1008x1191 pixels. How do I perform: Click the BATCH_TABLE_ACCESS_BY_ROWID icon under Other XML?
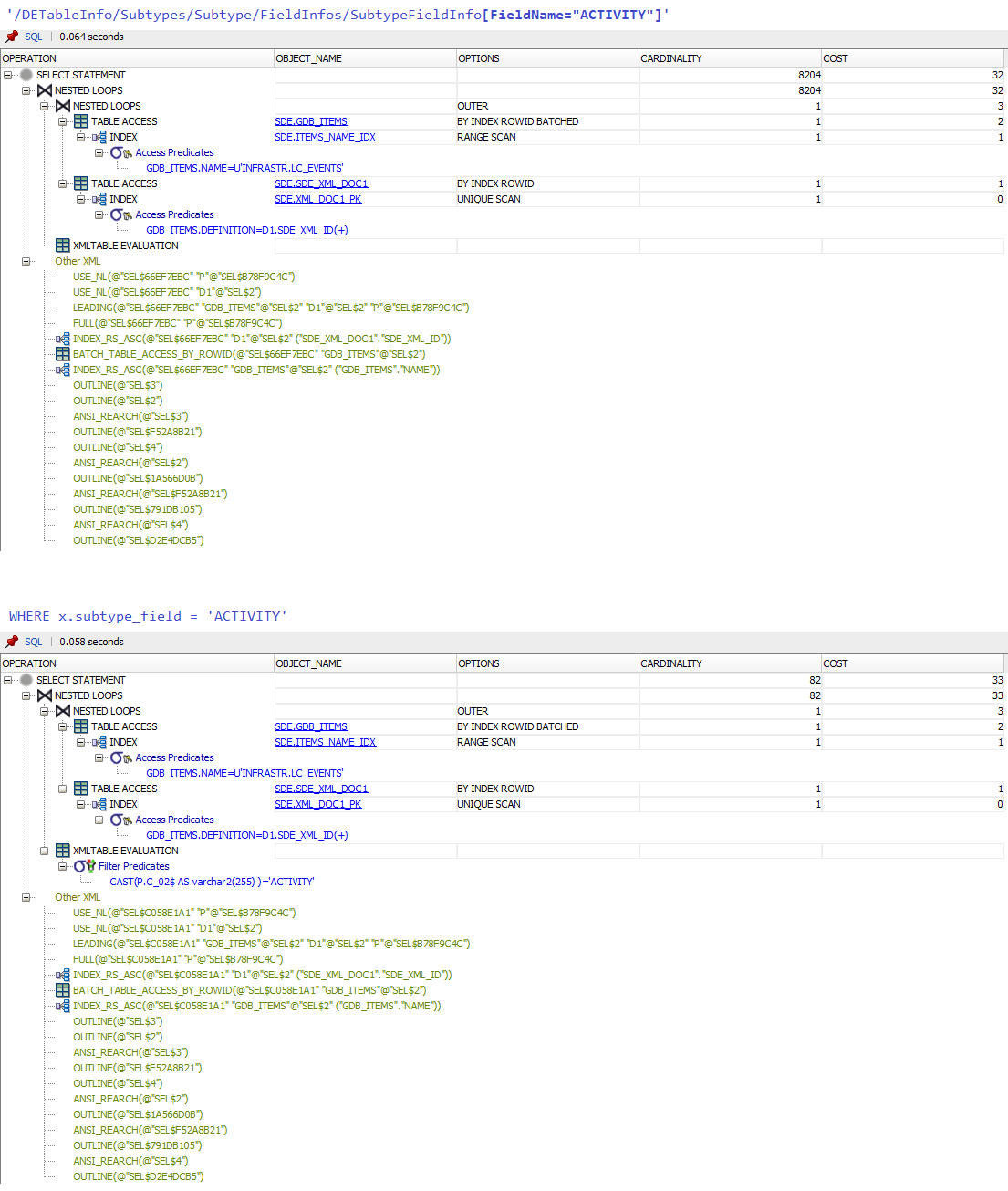62,353
